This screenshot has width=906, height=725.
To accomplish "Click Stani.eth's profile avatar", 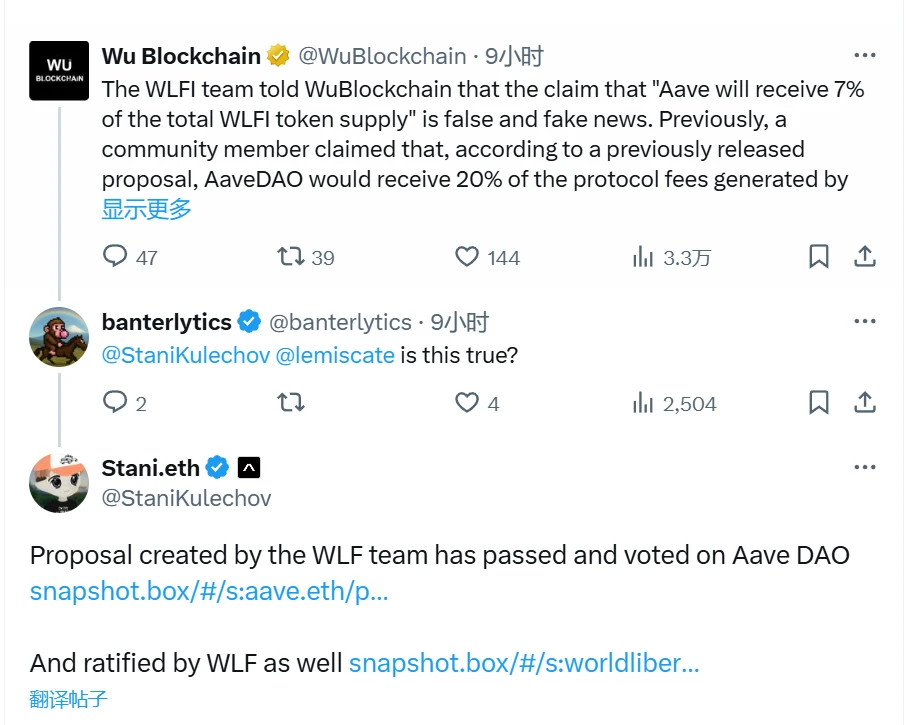I will tap(59, 483).
